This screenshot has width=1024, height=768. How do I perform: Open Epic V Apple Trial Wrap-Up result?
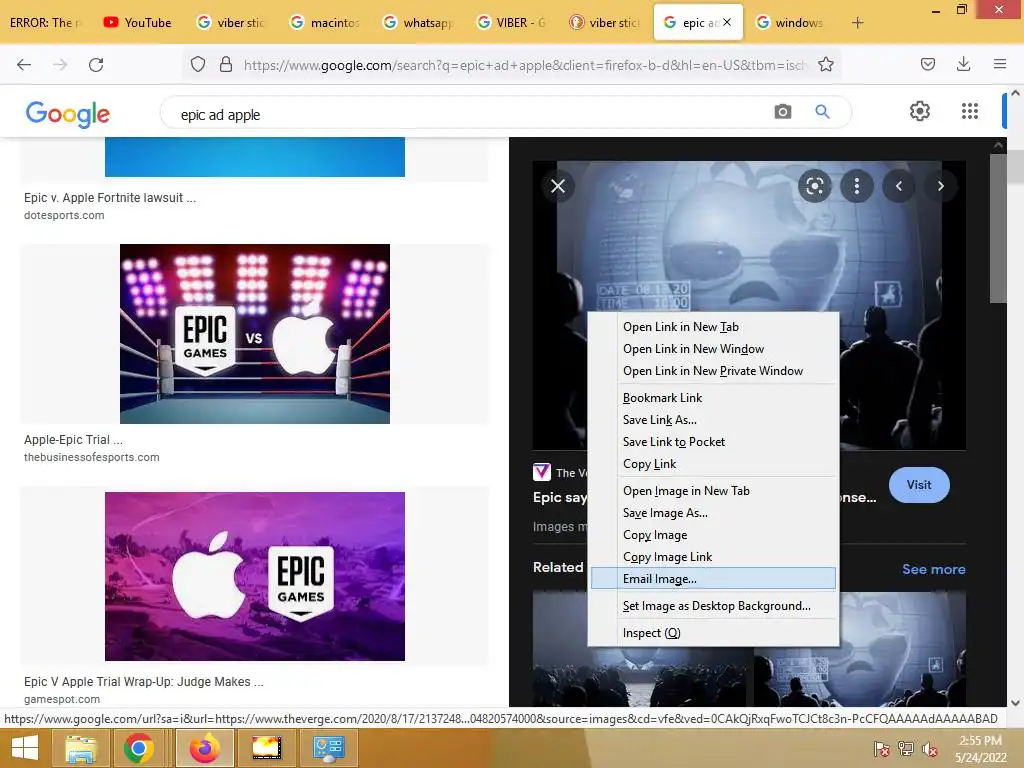click(144, 682)
